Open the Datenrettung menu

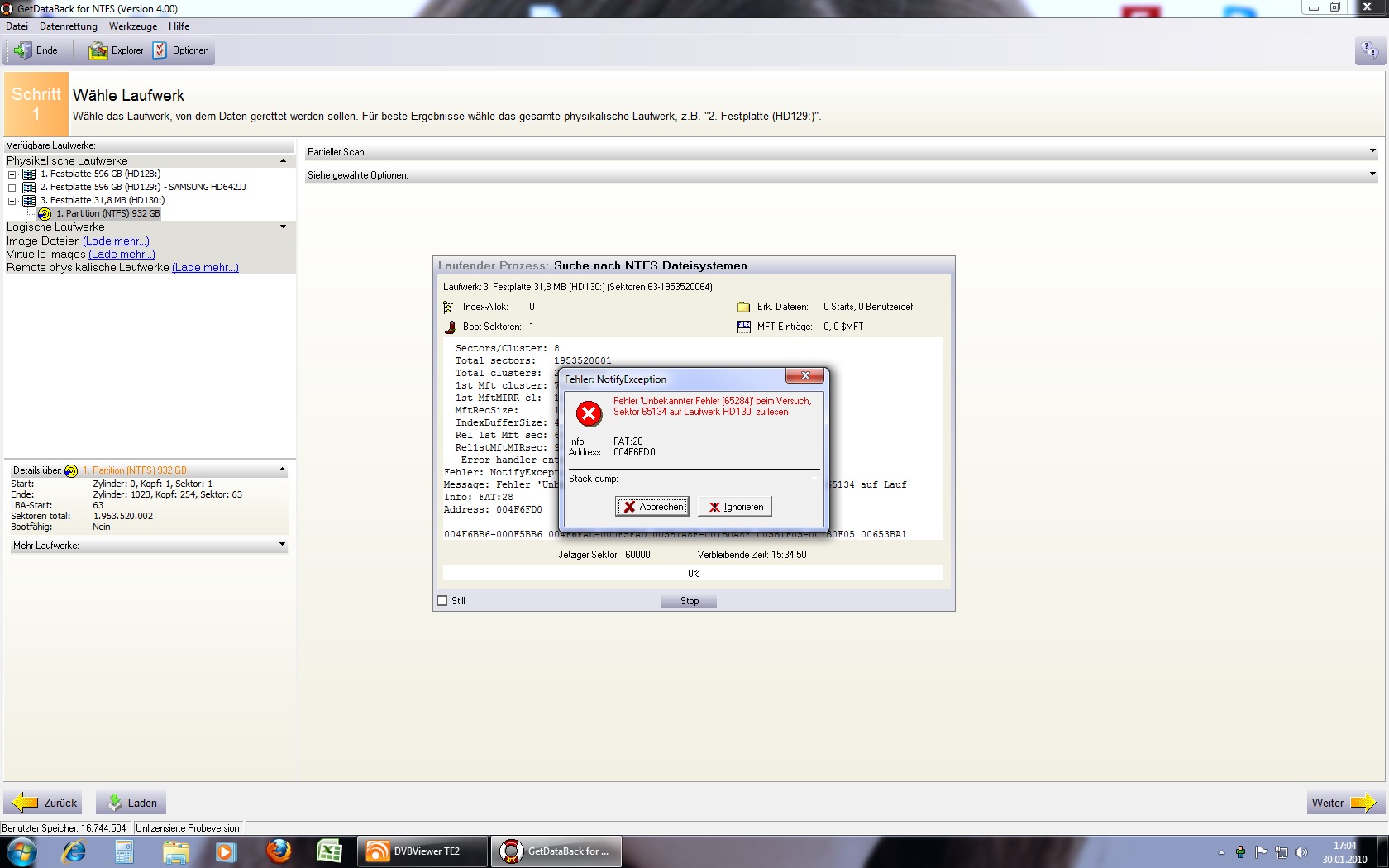click(x=69, y=26)
